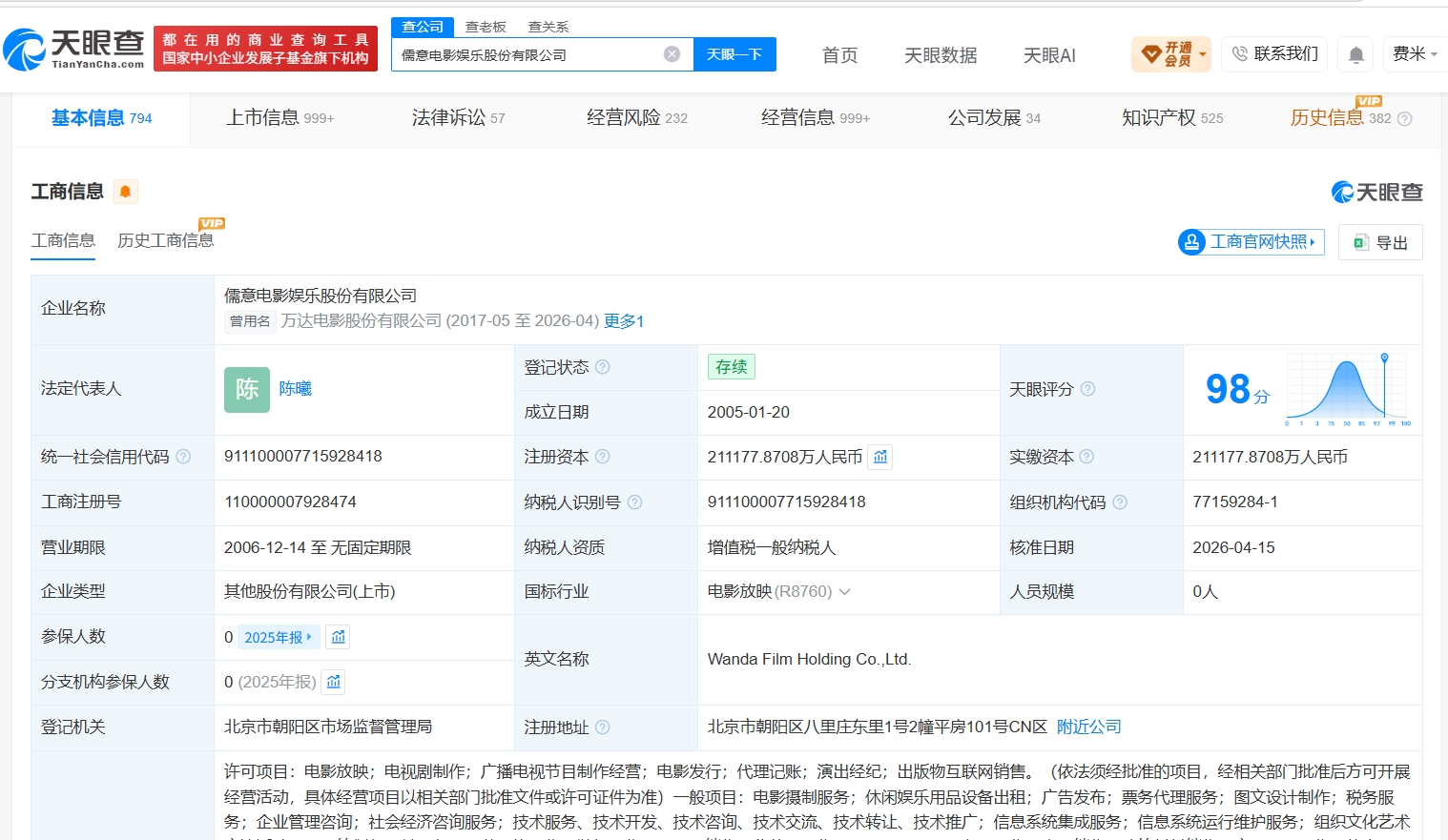Open 历史信息 tab
The image size is (1448, 840).
tap(1340, 118)
